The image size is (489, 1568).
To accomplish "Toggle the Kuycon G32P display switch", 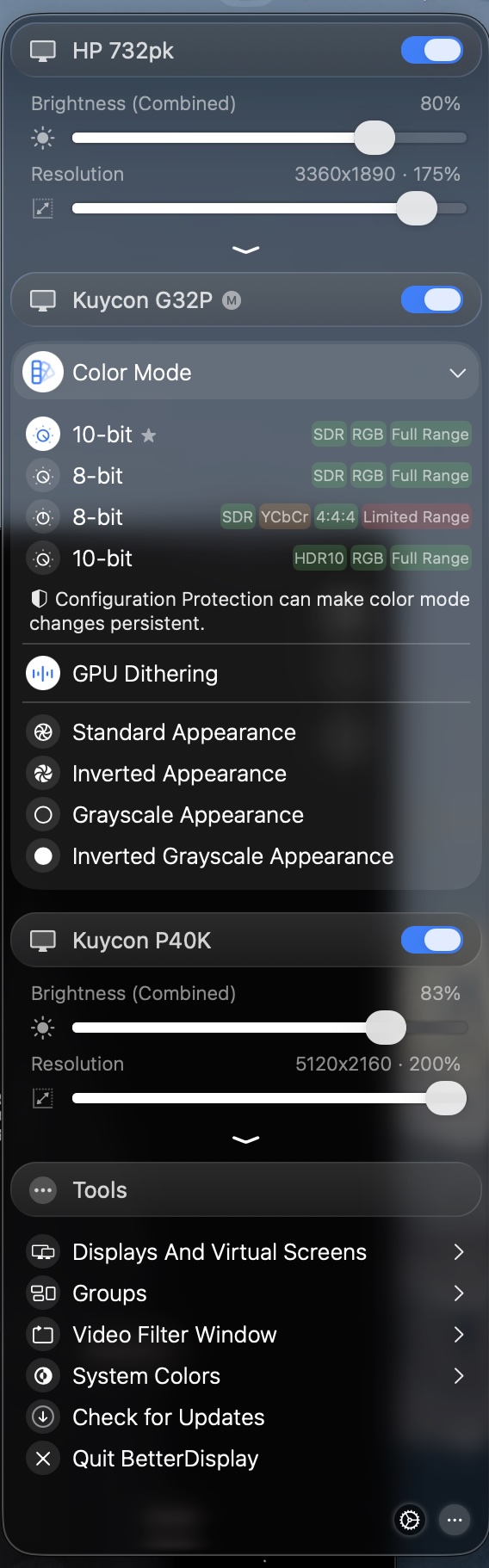I will click(432, 300).
